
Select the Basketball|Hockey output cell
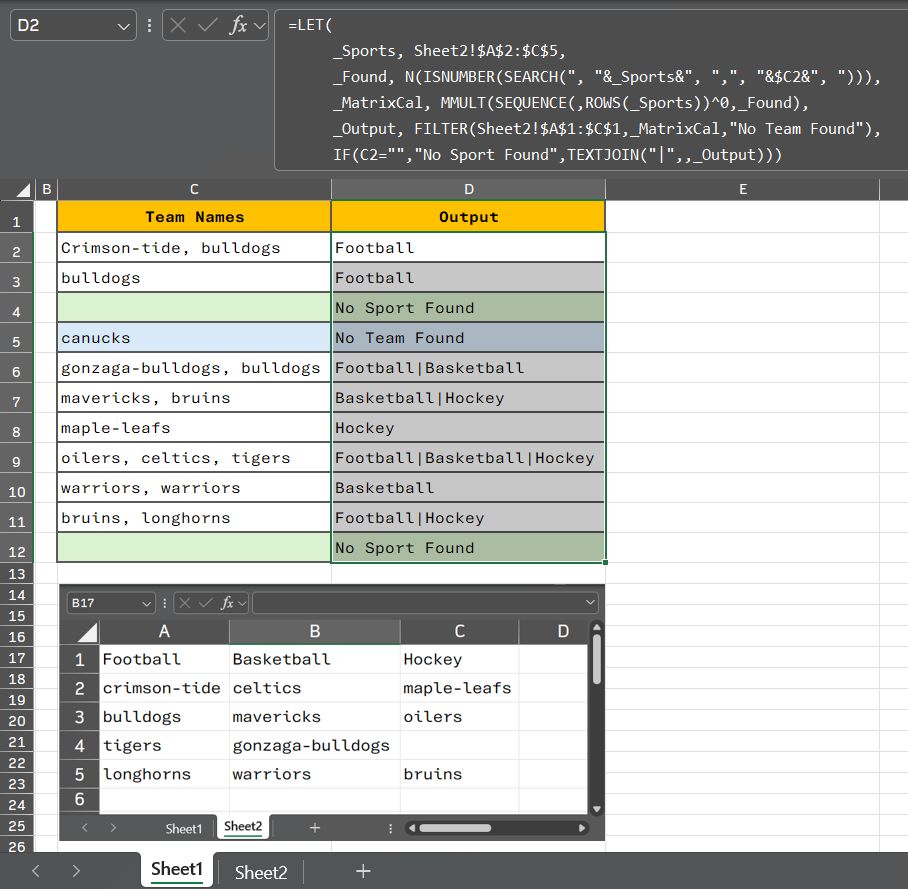pyautogui.click(x=468, y=398)
